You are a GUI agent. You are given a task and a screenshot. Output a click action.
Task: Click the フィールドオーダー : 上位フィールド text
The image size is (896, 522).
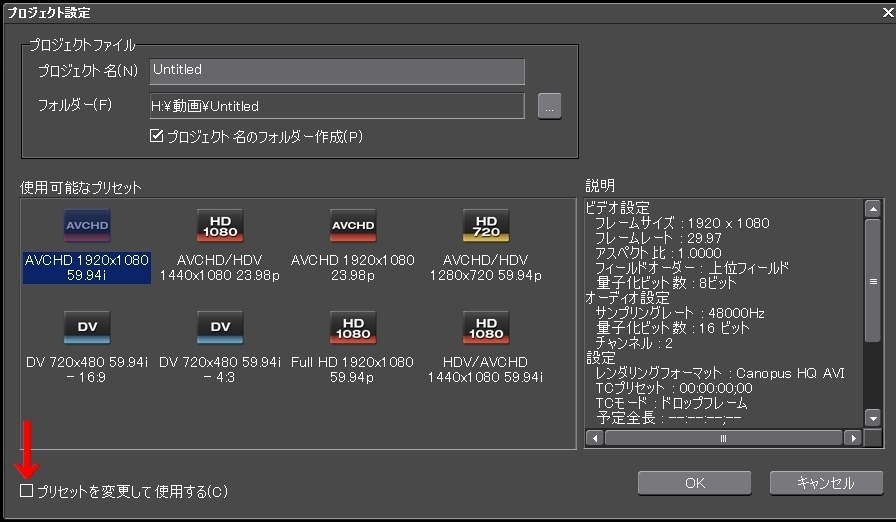point(692,268)
